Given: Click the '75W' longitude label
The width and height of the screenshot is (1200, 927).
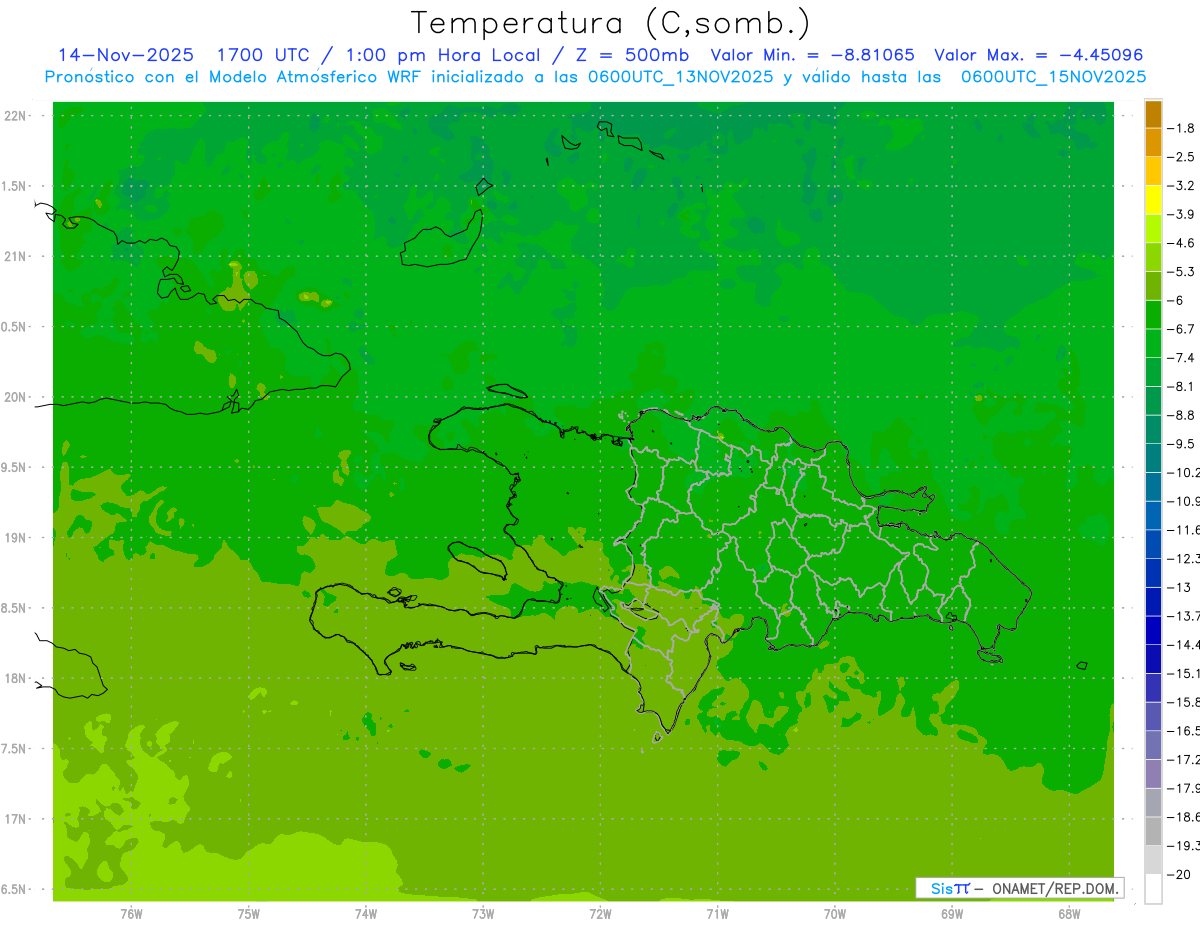Looking at the screenshot, I should click(249, 914).
